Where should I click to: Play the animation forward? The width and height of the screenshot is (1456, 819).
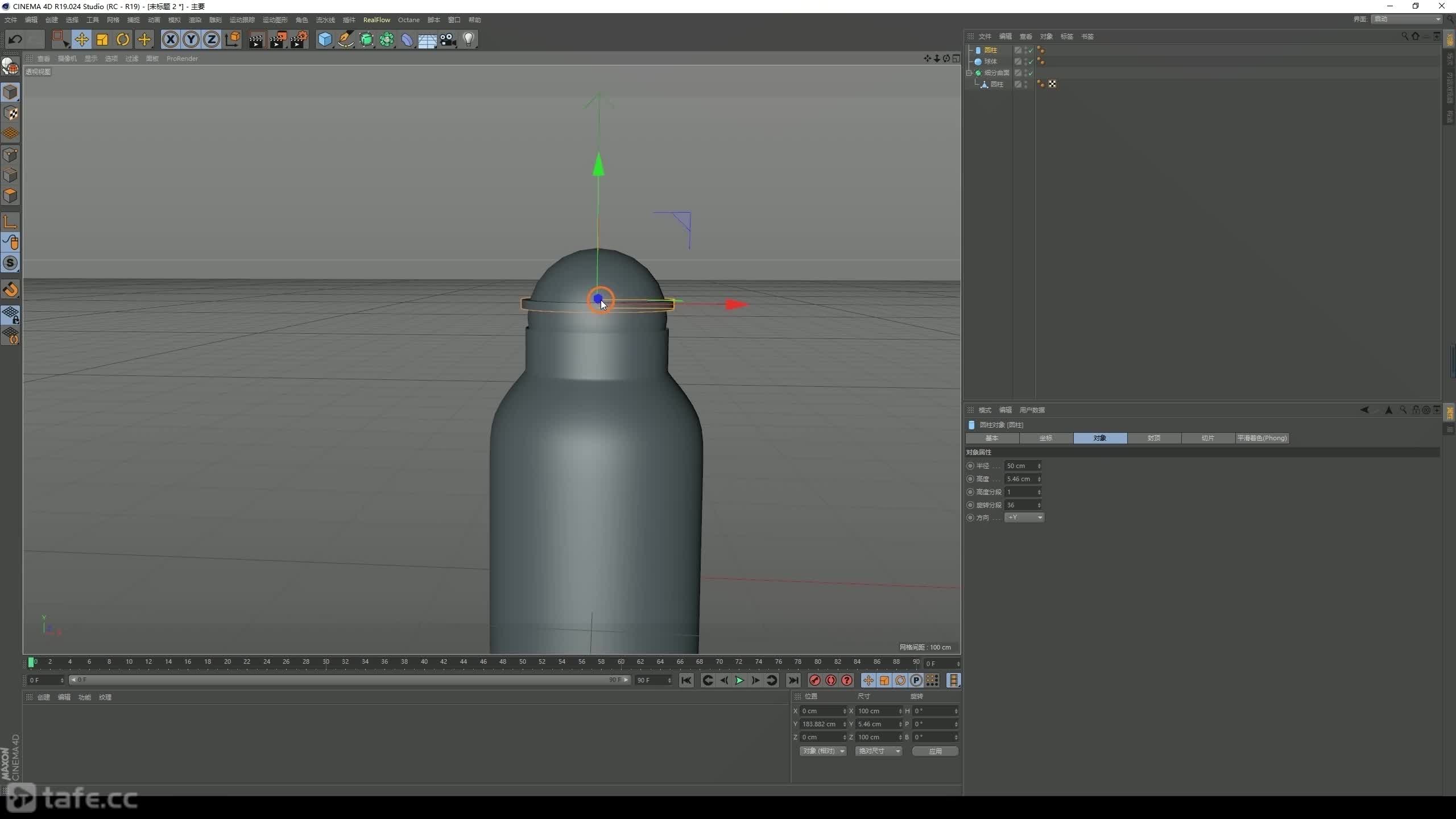point(739,680)
